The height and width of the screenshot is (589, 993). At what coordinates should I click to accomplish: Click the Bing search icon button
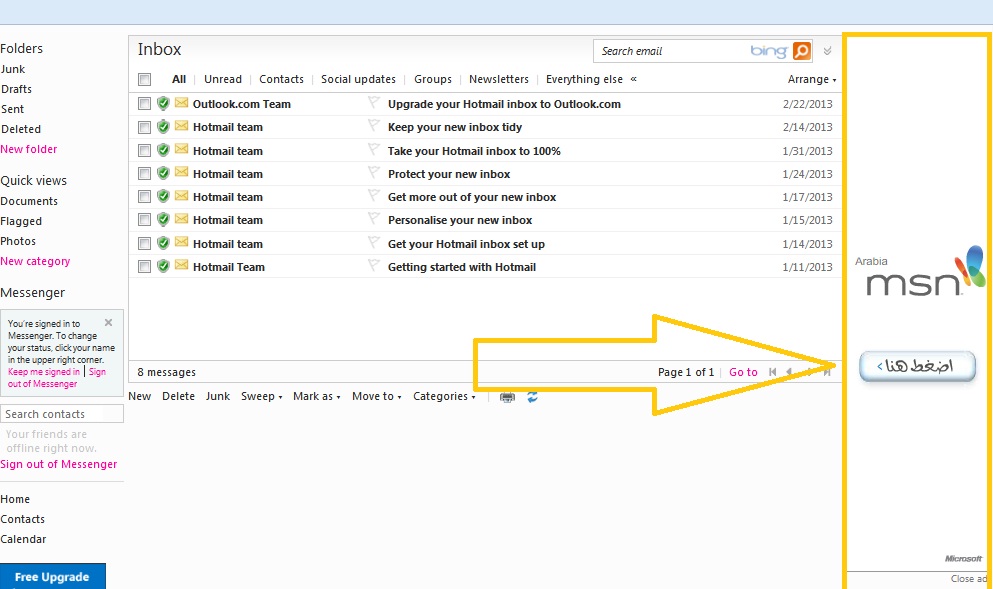(x=802, y=51)
